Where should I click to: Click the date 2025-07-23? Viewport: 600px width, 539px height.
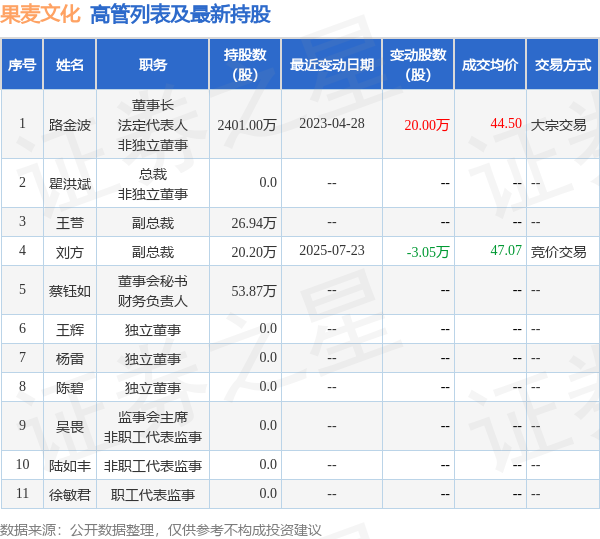[332, 250]
